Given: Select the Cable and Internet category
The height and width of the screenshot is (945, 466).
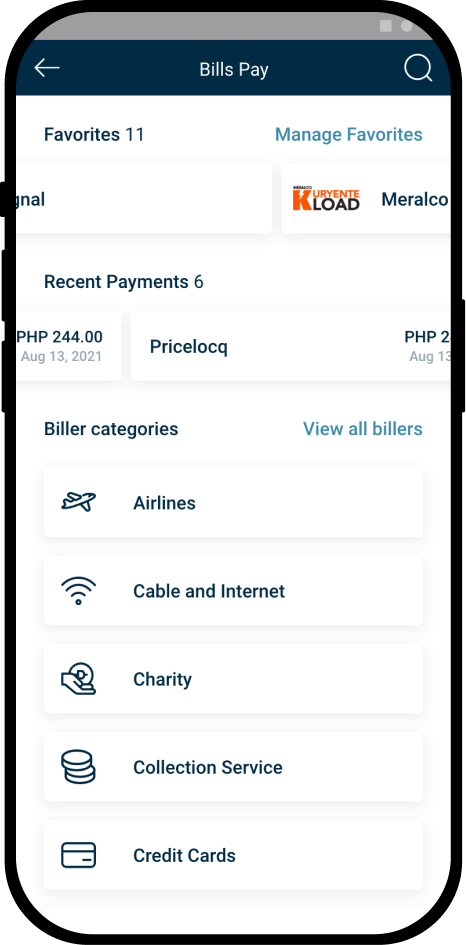Looking at the screenshot, I should [233, 591].
